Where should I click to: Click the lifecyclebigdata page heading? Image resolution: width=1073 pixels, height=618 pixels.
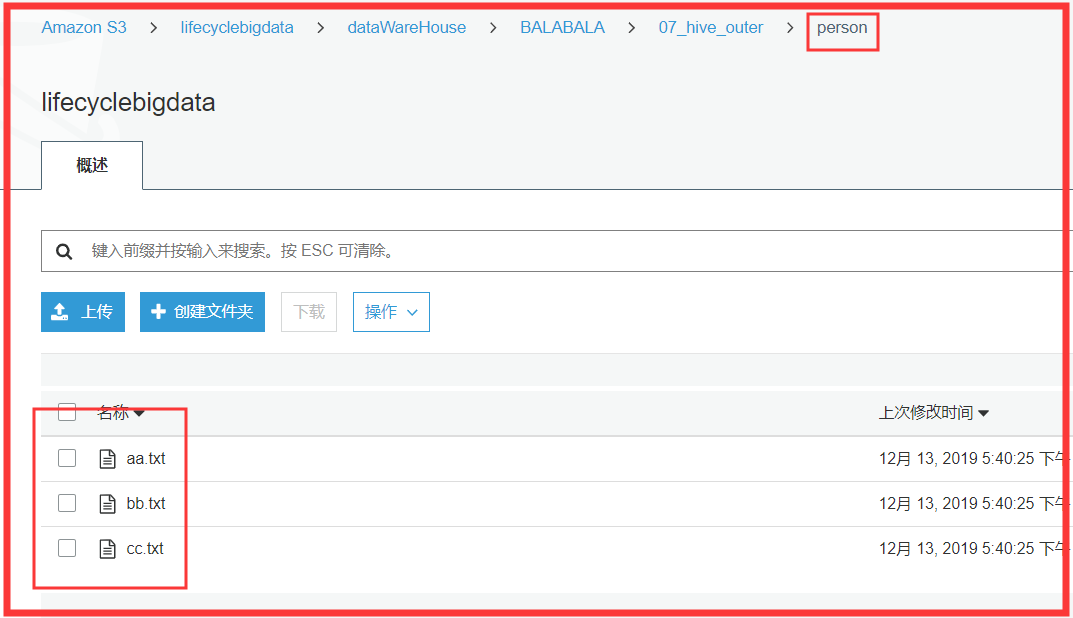pyautogui.click(x=129, y=103)
